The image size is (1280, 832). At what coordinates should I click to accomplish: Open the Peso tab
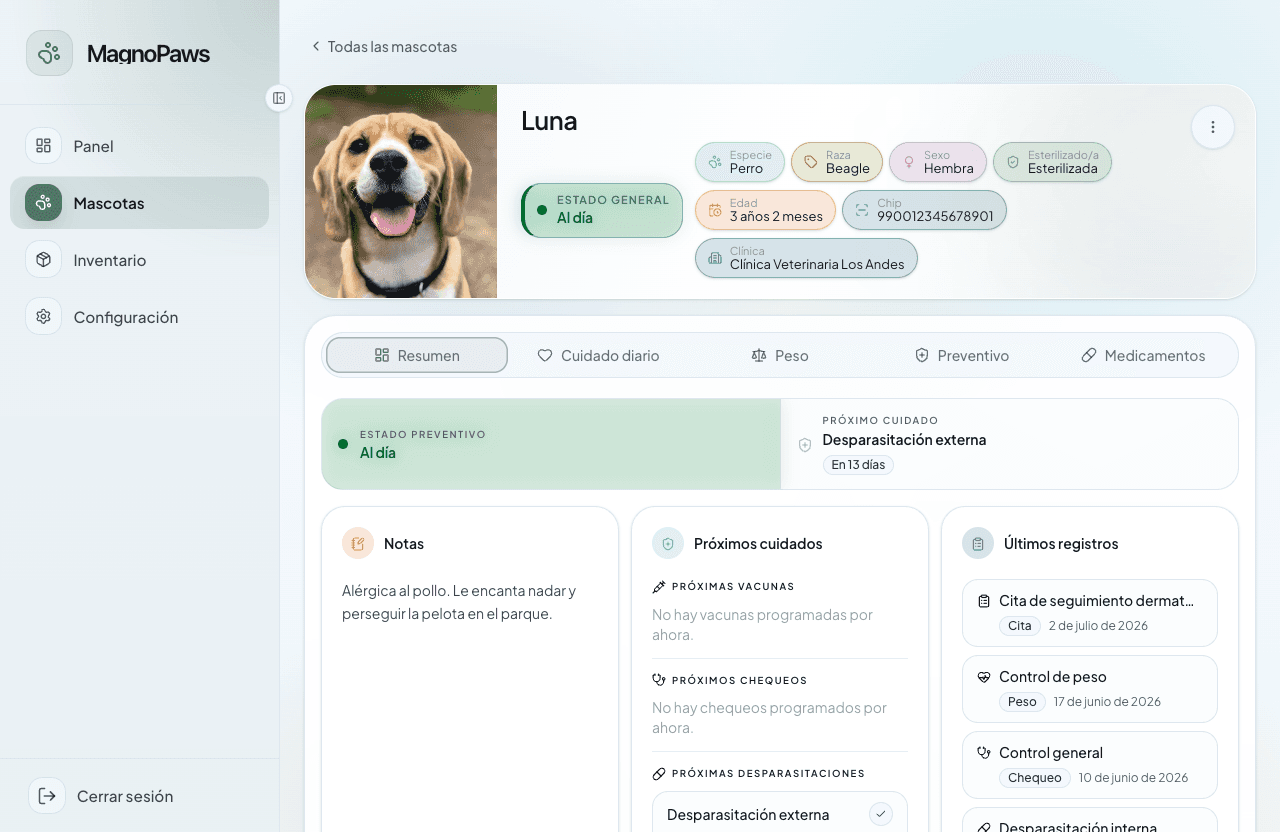click(x=779, y=355)
